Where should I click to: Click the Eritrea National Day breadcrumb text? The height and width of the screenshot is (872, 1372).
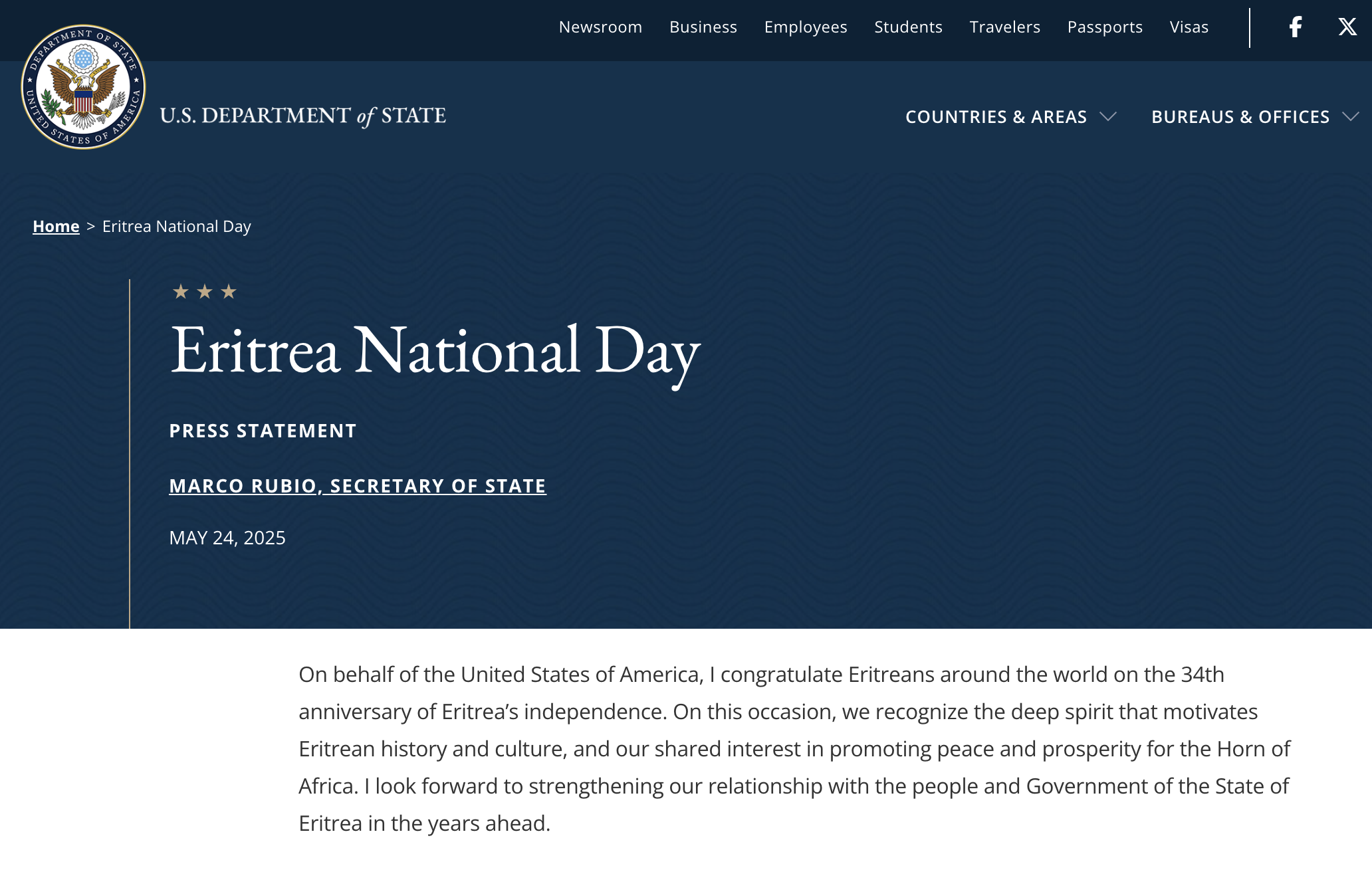177,227
